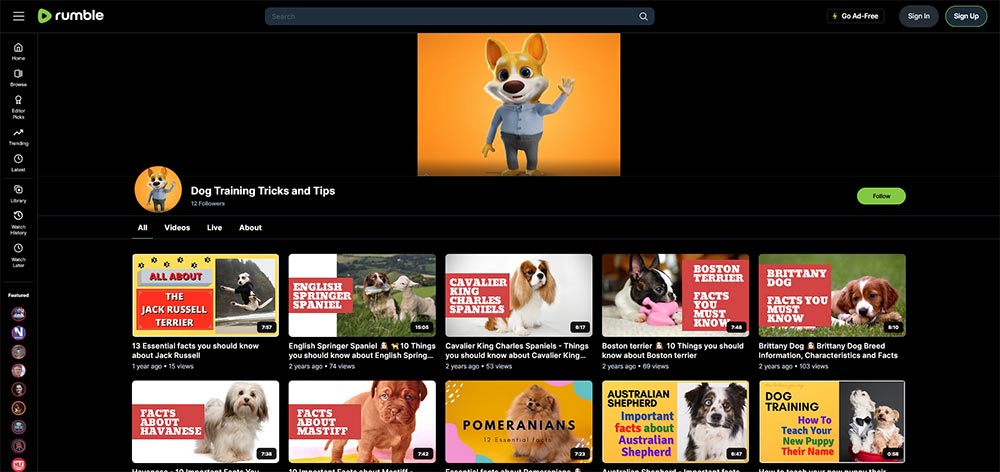Click the search magnifier icon
The width and height of the screenshot is (1000, 472).
click(643, 17)
